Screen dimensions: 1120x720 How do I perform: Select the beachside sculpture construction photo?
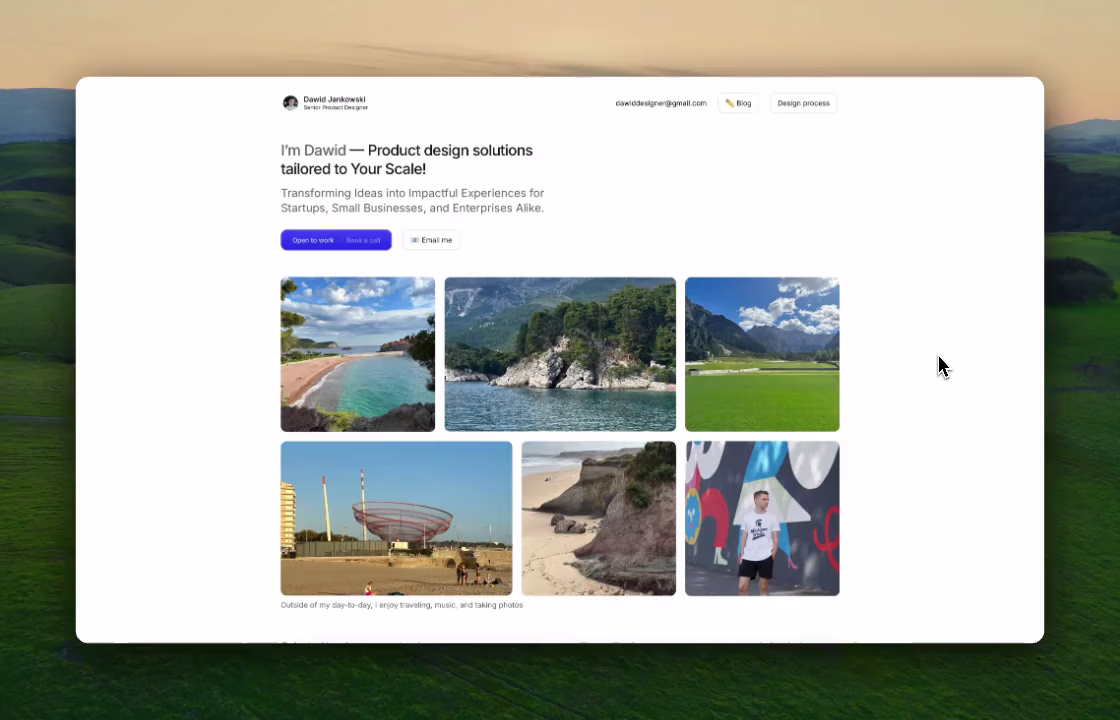coord(396,518)
